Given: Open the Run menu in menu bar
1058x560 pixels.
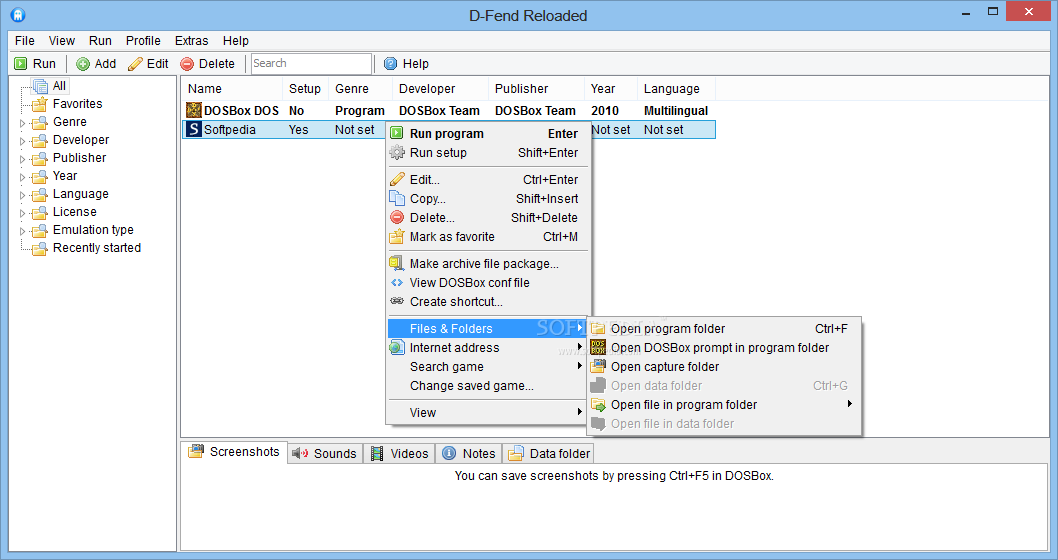Looking at the screenshot, I should coord(100,40).
